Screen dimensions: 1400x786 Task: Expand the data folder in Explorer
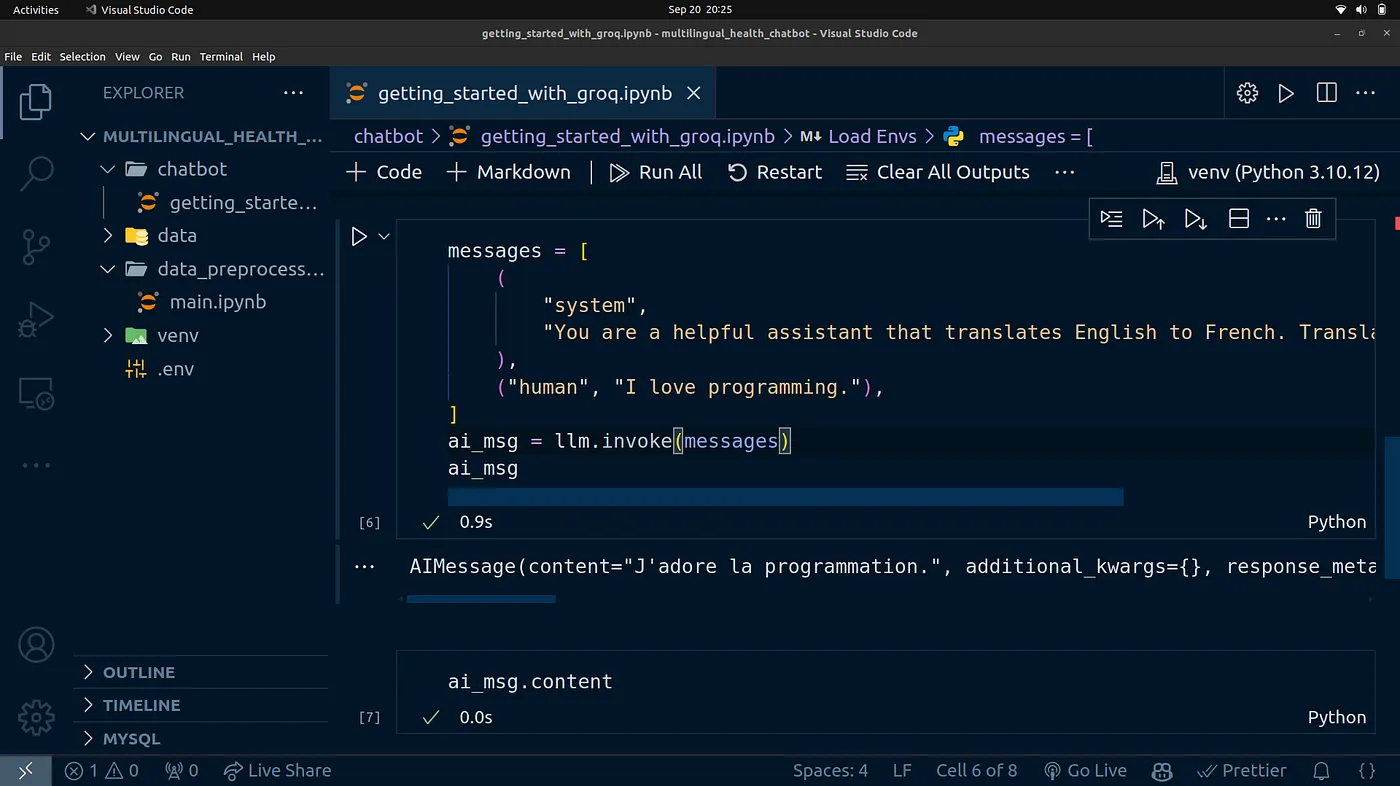click(176, 236)
